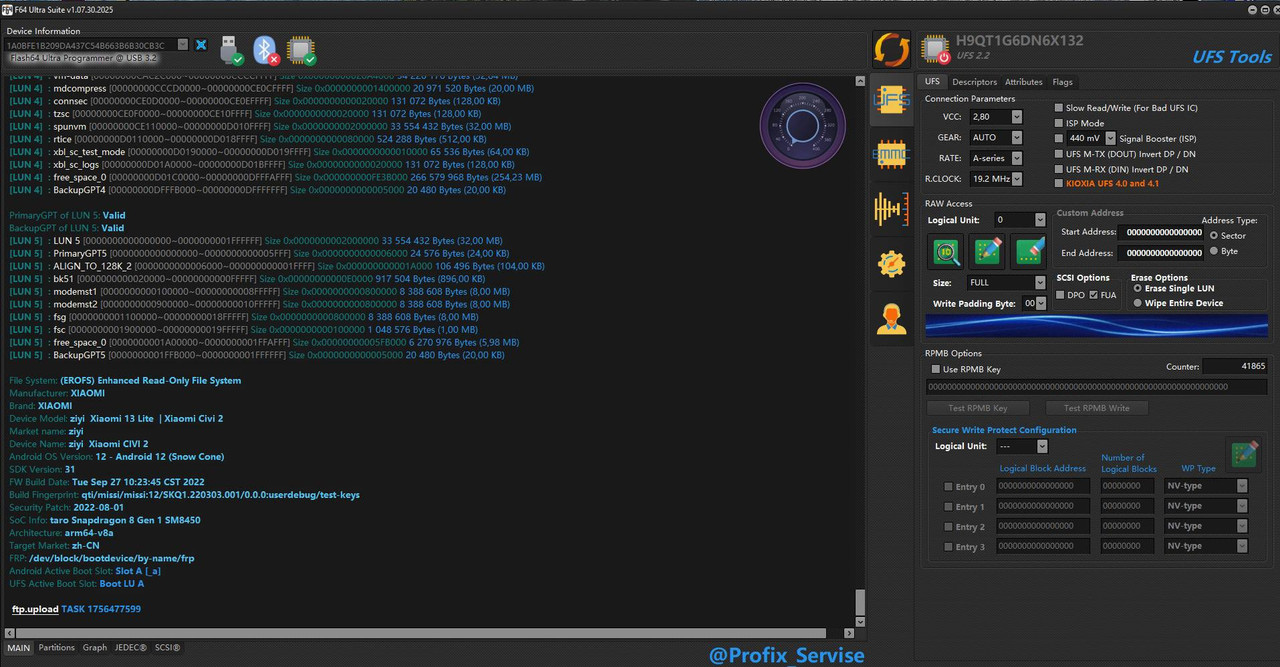Click the Test RPMB Write button
Image resolution: width=1280 pixels, height=667 pixels.
click(1096, 408)
